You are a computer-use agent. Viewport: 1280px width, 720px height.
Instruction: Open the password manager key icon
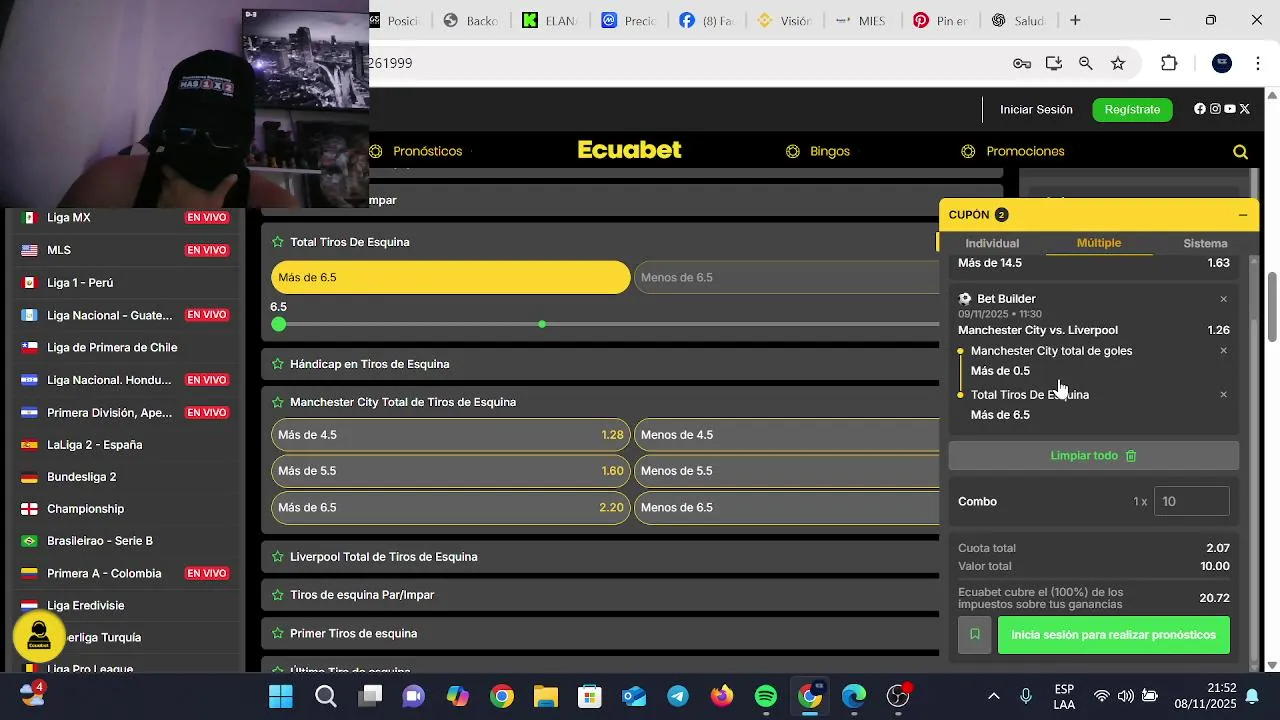coord(1022,63)
